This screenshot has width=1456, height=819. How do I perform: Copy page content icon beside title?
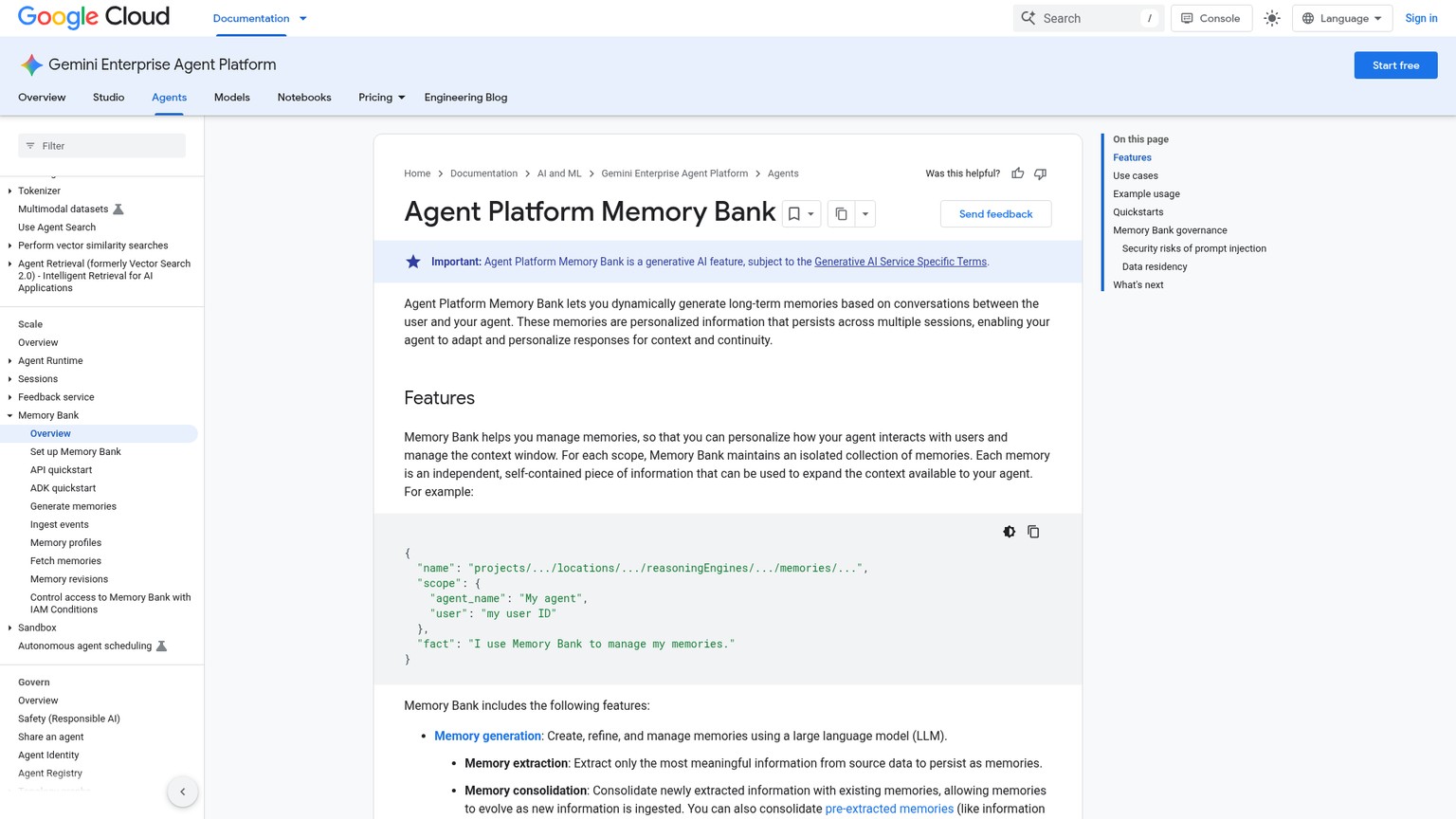tap(841, 214)
